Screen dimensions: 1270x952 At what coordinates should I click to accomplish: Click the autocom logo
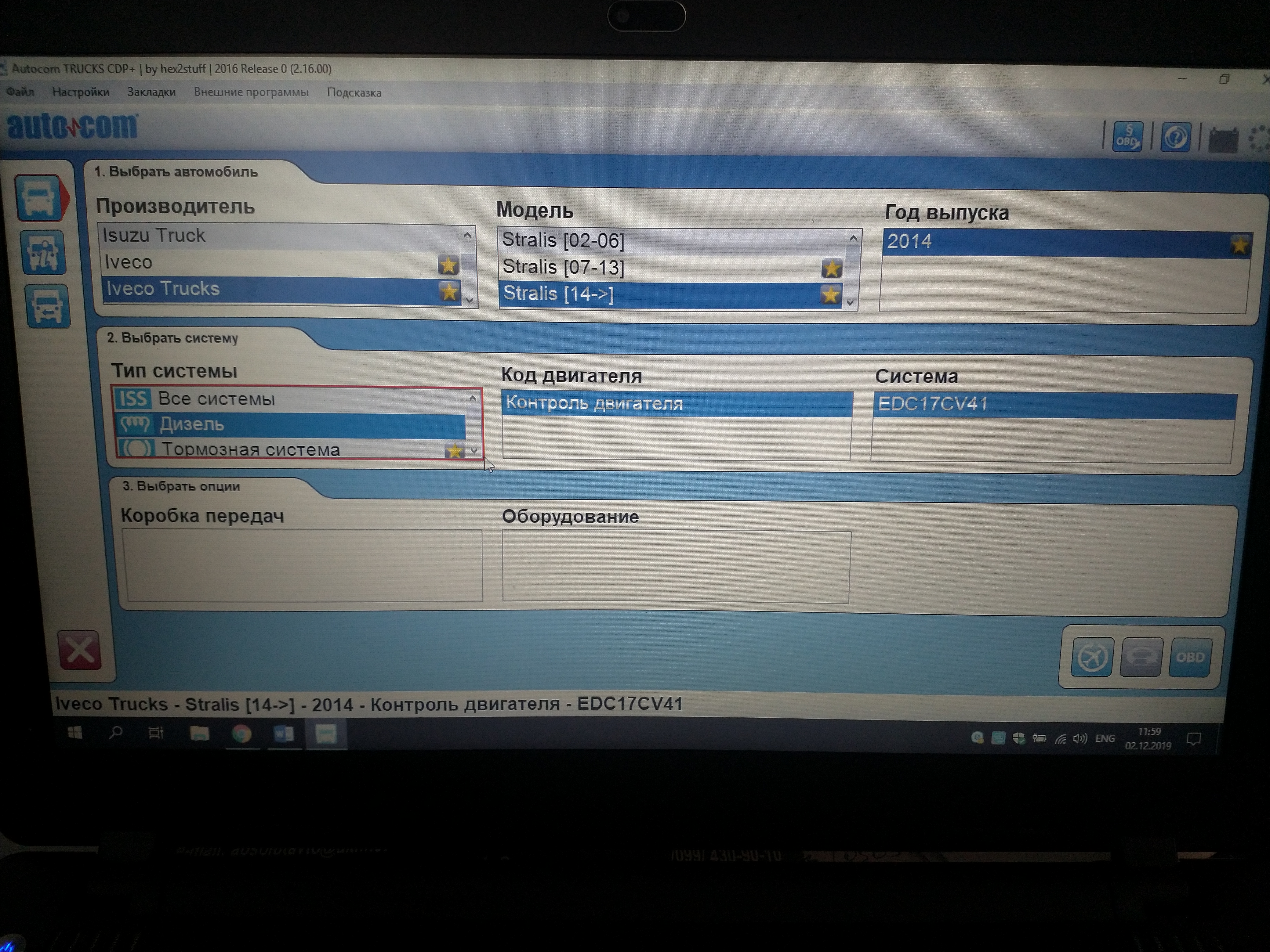click(x=72, y=126)
